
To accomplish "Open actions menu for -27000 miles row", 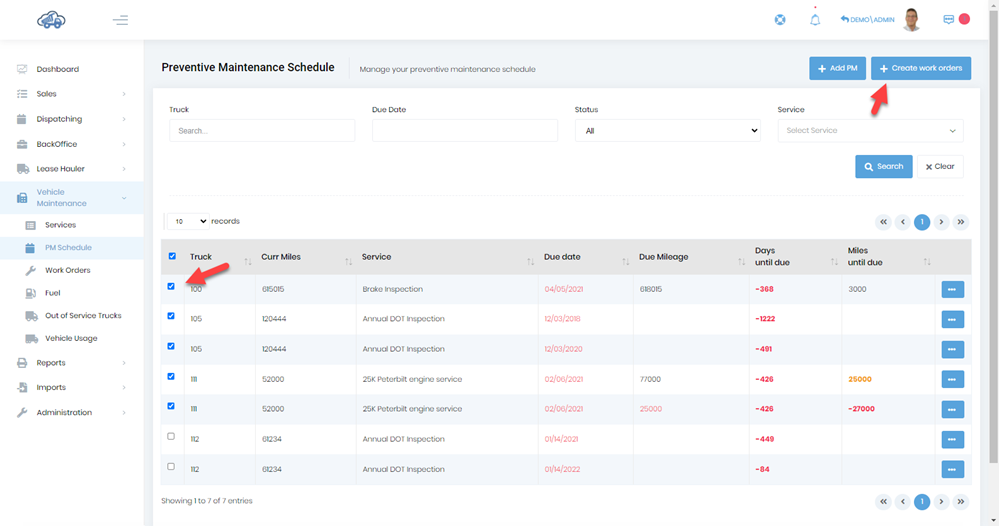I will [952, 409].
